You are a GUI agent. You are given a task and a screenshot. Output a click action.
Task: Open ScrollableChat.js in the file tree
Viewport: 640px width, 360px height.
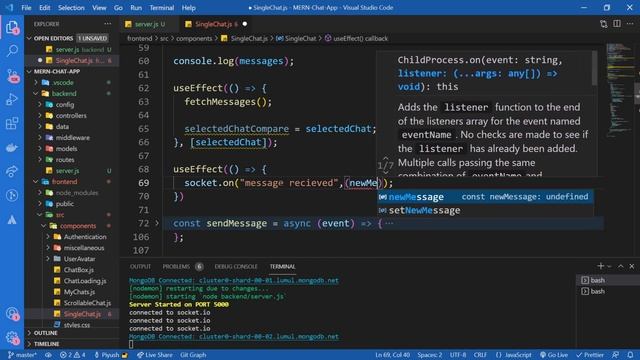[x=87, y=303]
